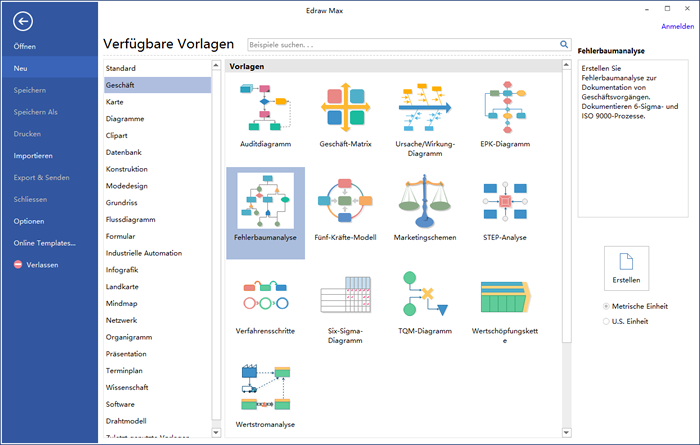Select the STEP-Analyse template icon

pos(505,201)
